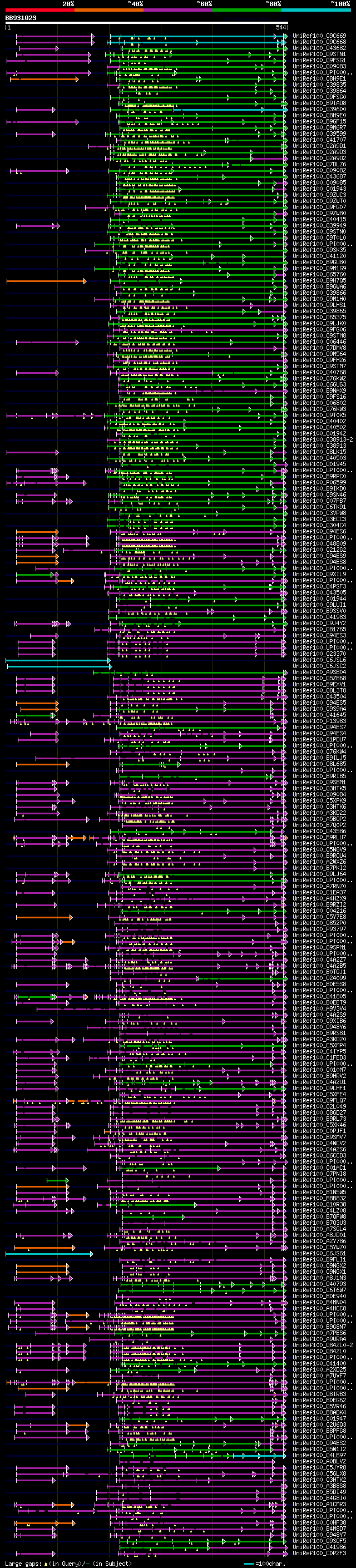Click the UniRef100_B9NAX9 label

tap(319, 391)
